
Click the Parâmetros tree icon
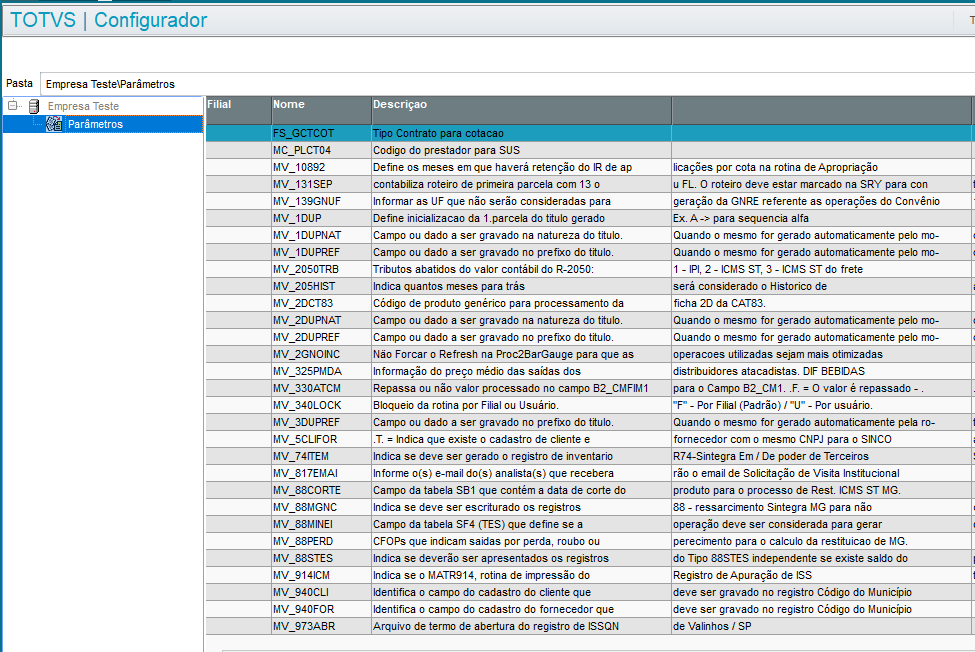tap(54, 124)
